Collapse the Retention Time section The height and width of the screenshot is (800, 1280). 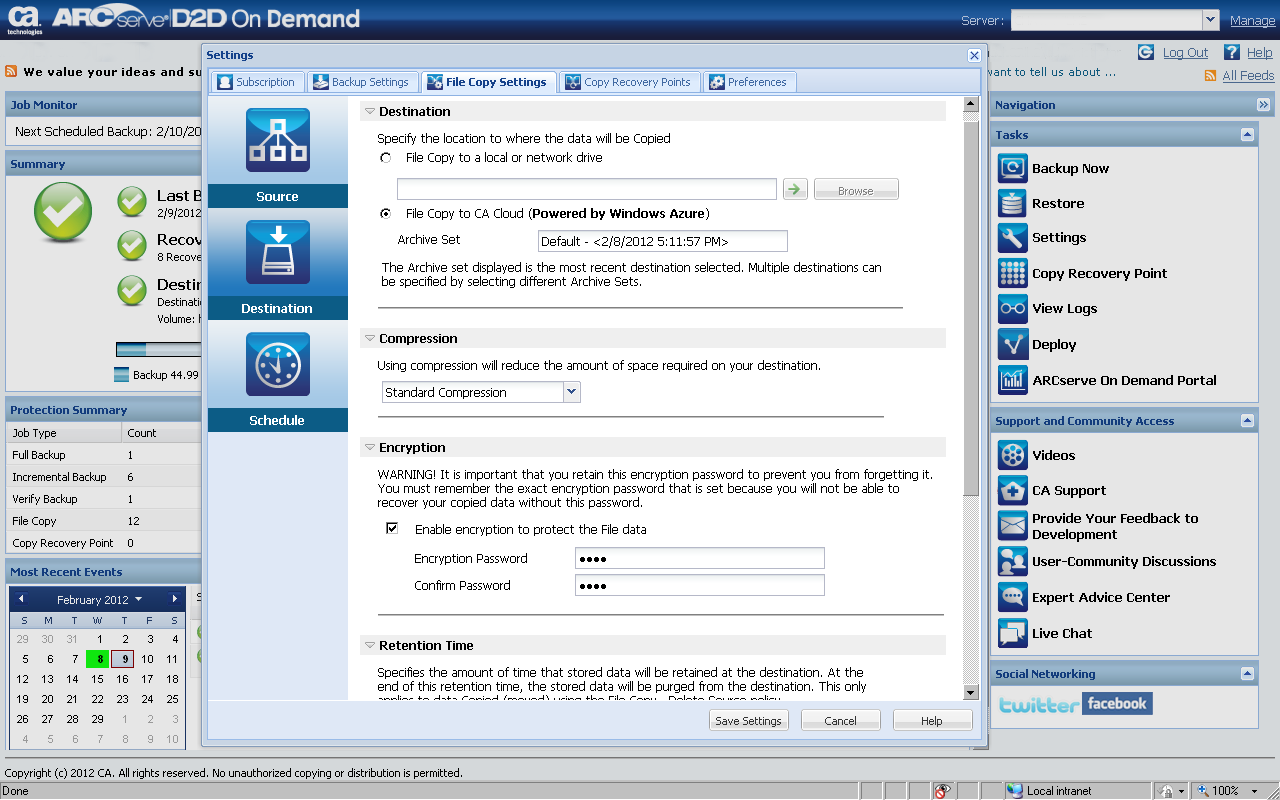[370, 646]
